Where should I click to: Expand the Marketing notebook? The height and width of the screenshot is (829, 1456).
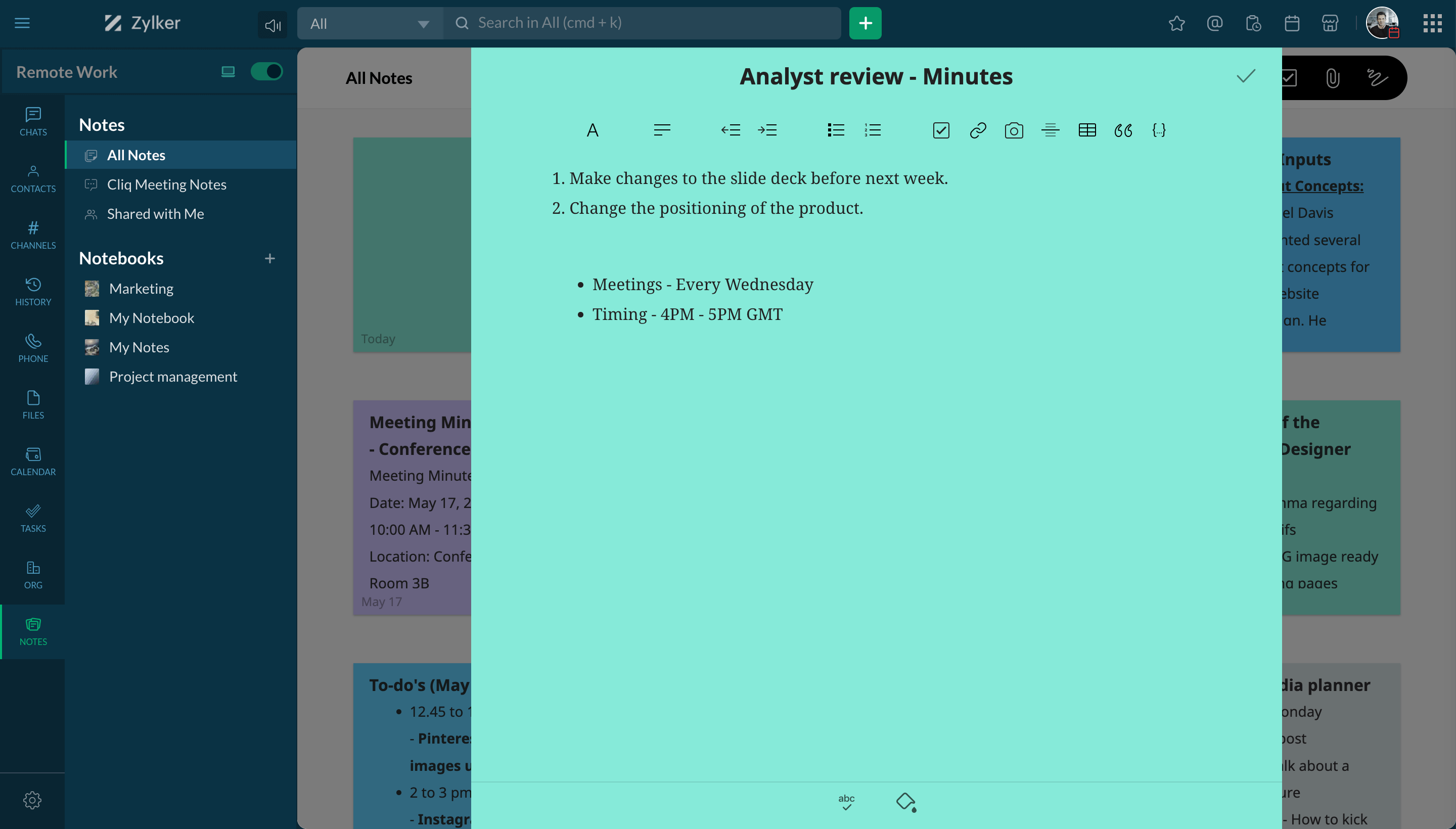point(141,288)
